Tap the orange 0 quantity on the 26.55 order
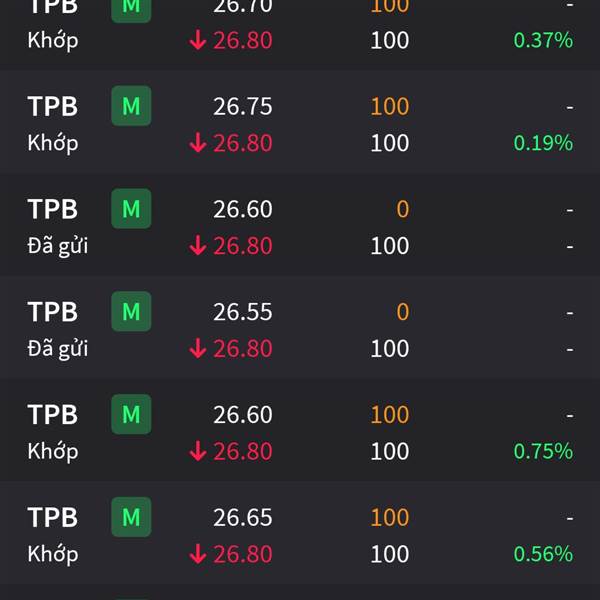 point(403,311)
